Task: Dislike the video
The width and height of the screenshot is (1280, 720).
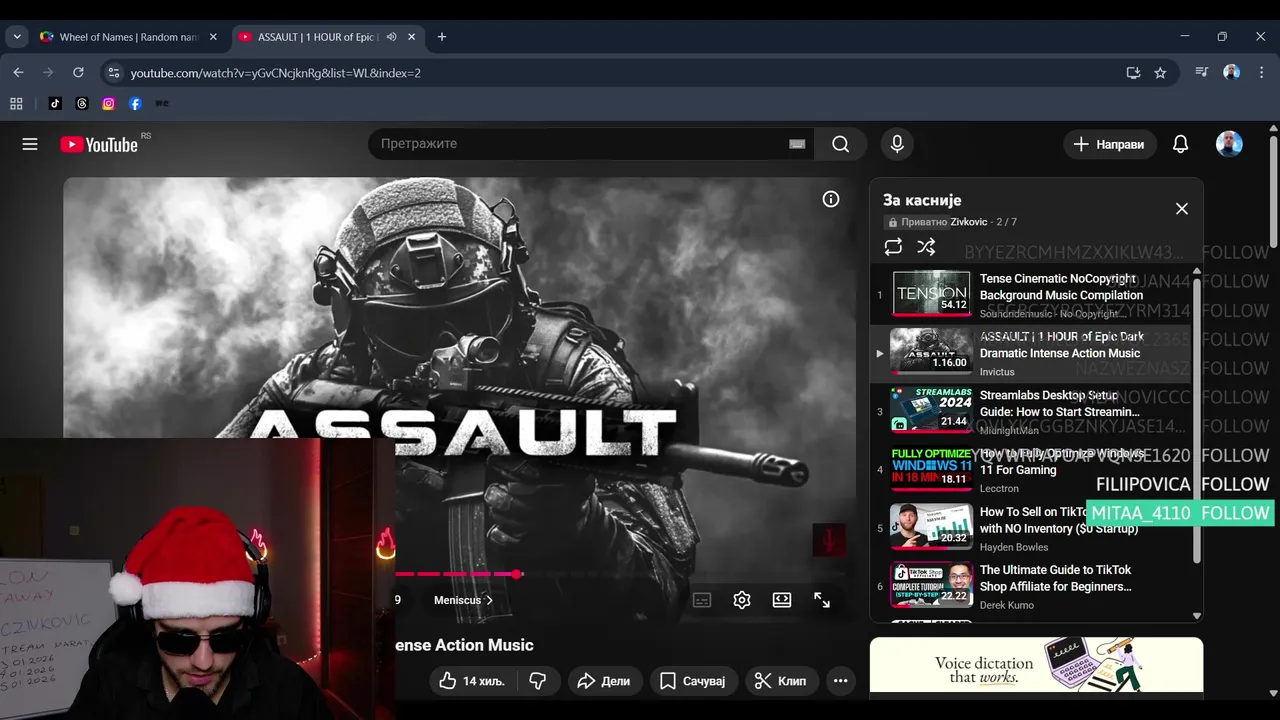Action: coord(538,681)
